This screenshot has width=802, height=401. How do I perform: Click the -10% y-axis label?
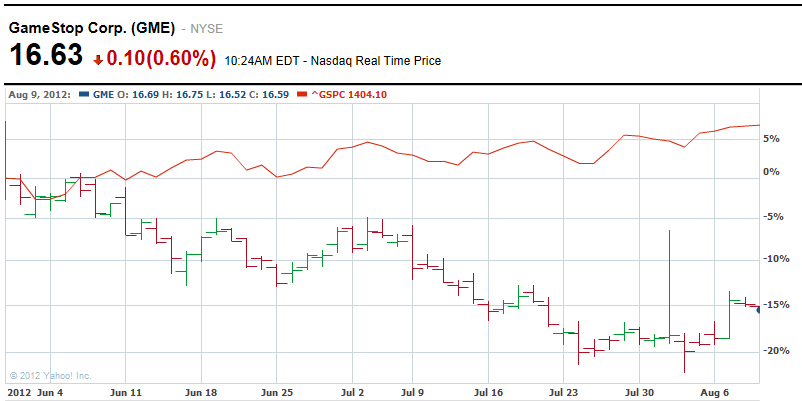pyautogui.click(x=775, y=259)
